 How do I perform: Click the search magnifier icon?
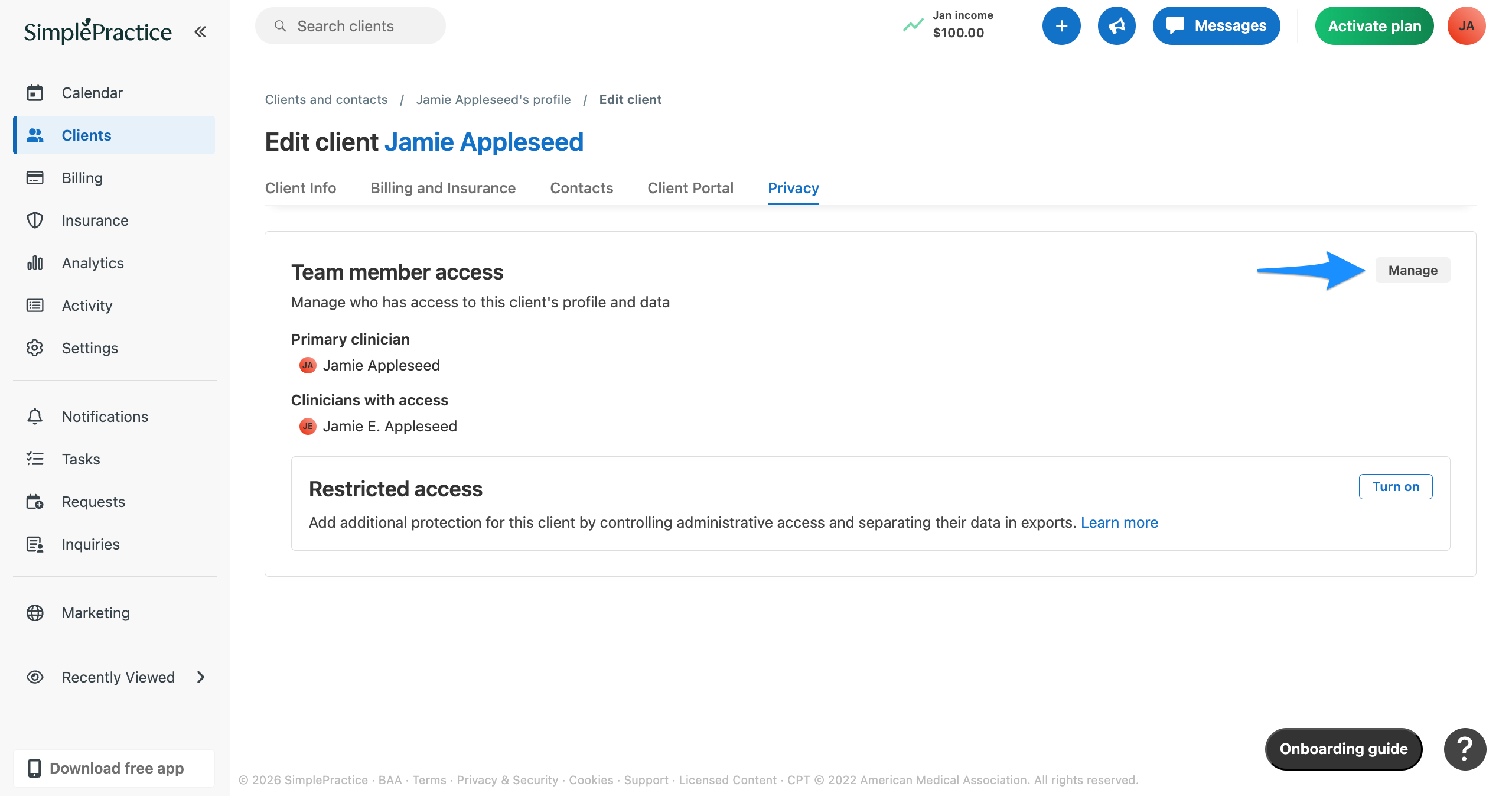click(281, 26)
